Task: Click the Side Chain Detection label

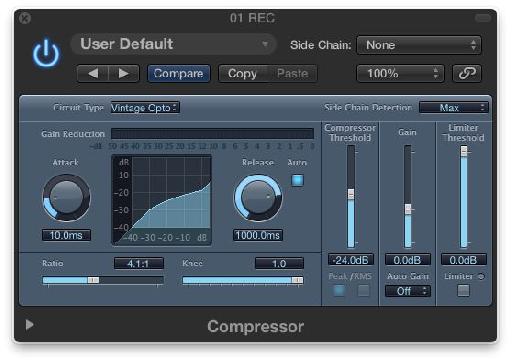Action: click(x=368, y=107)
